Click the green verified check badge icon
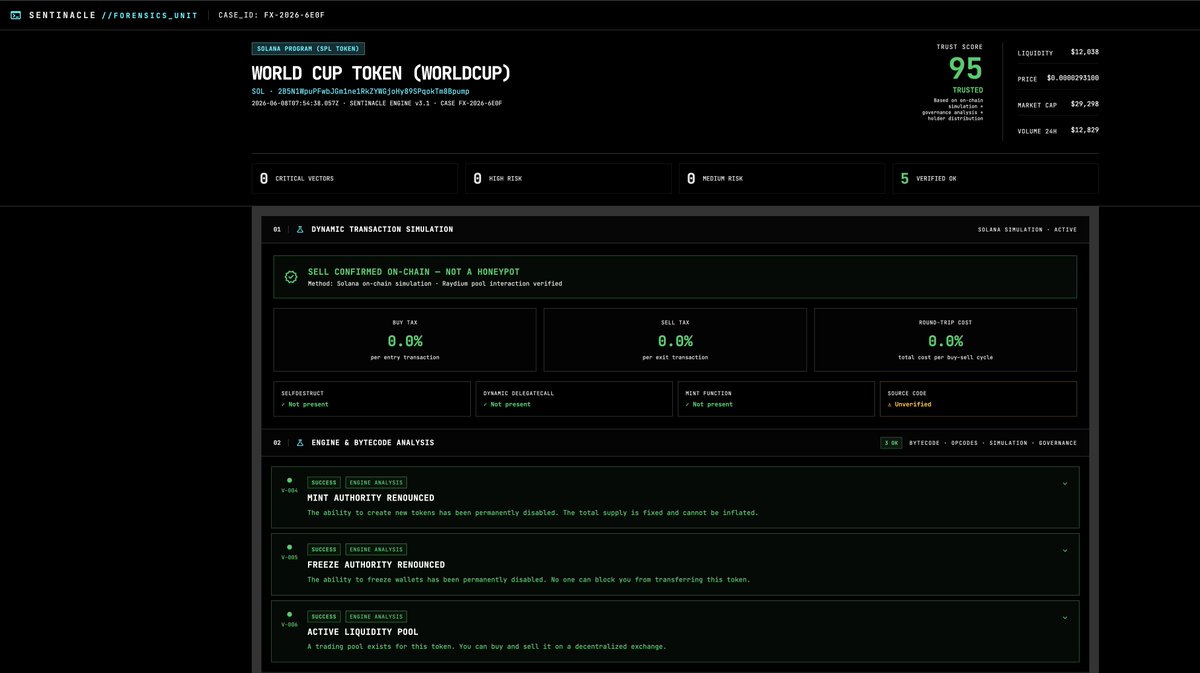Image resolution: width=1200 pixels, height=673 pixels. (291, 277)
